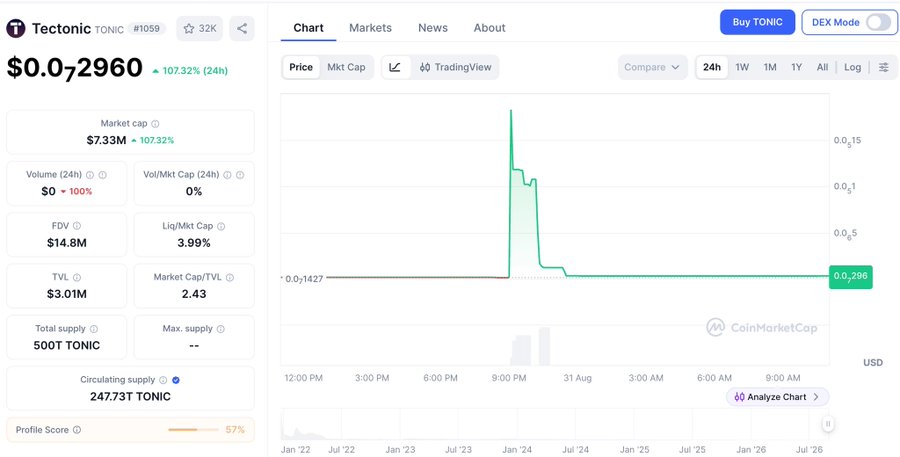
Task: Expand Analyze Chart chevron
Action: (816, 397)
